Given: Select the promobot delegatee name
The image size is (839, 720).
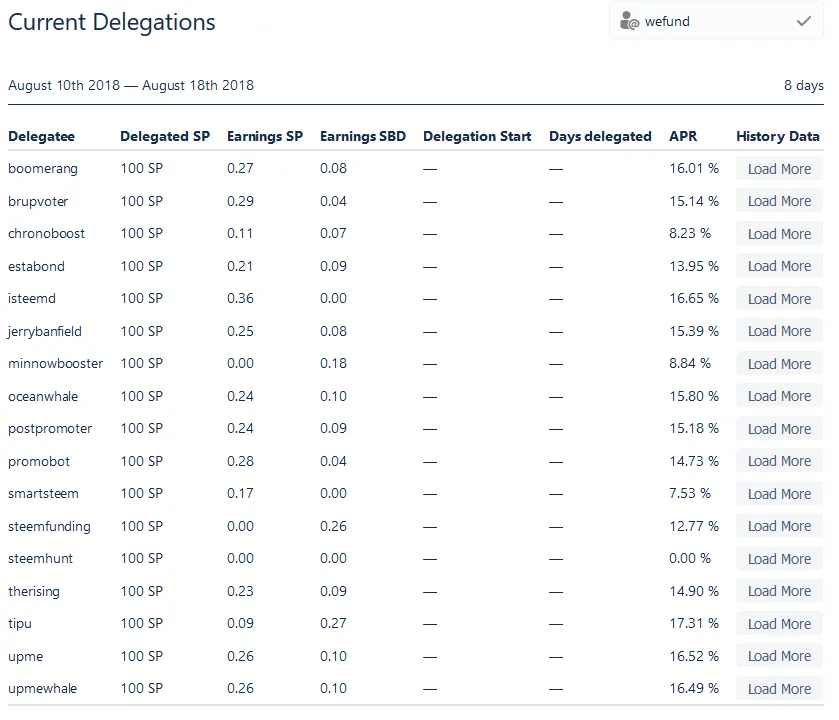Looking at the screenshot, I should tap(39, 462).
